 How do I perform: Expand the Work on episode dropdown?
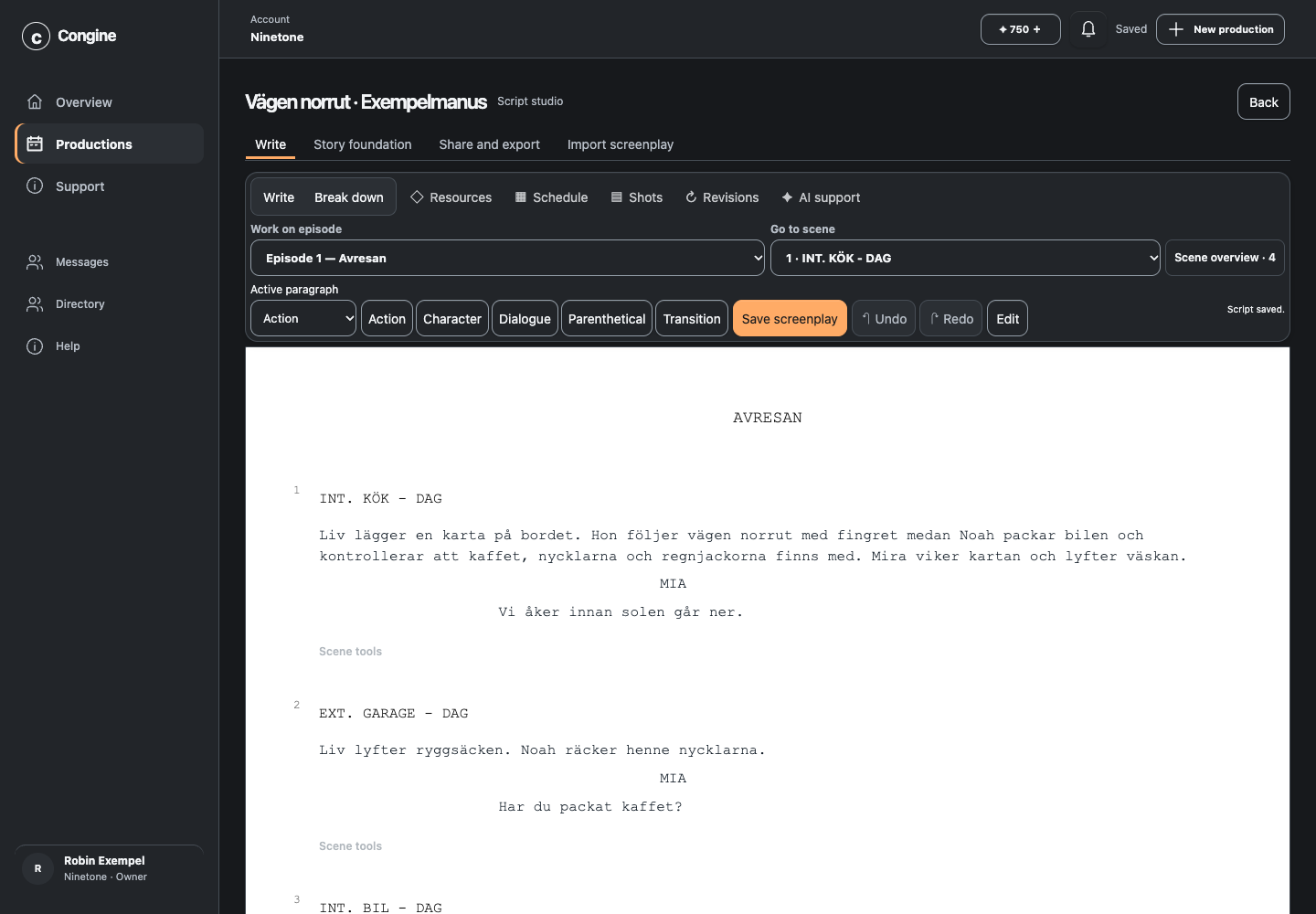pyautogui.click(x=507, y=258)
